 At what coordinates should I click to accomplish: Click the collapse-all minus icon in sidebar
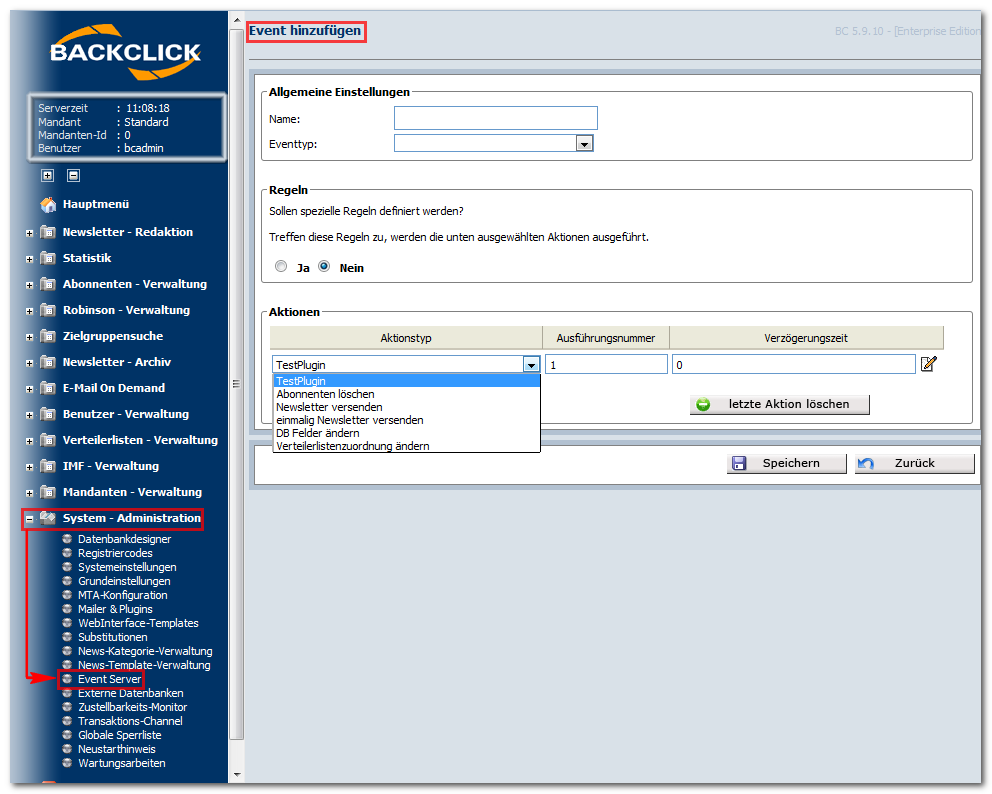pos(73,176)
